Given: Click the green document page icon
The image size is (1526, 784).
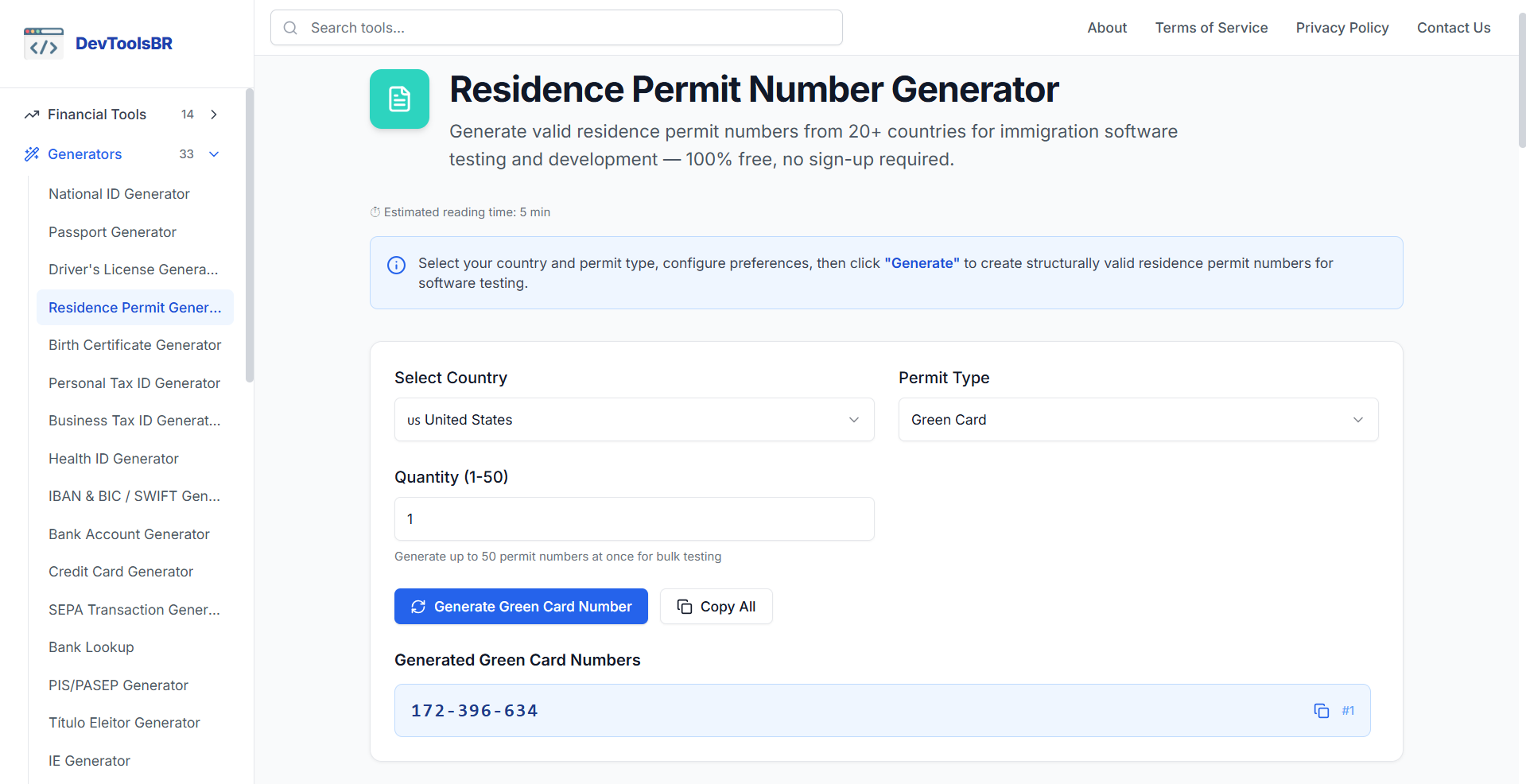Looking at the screenshot, I should 399,99.
